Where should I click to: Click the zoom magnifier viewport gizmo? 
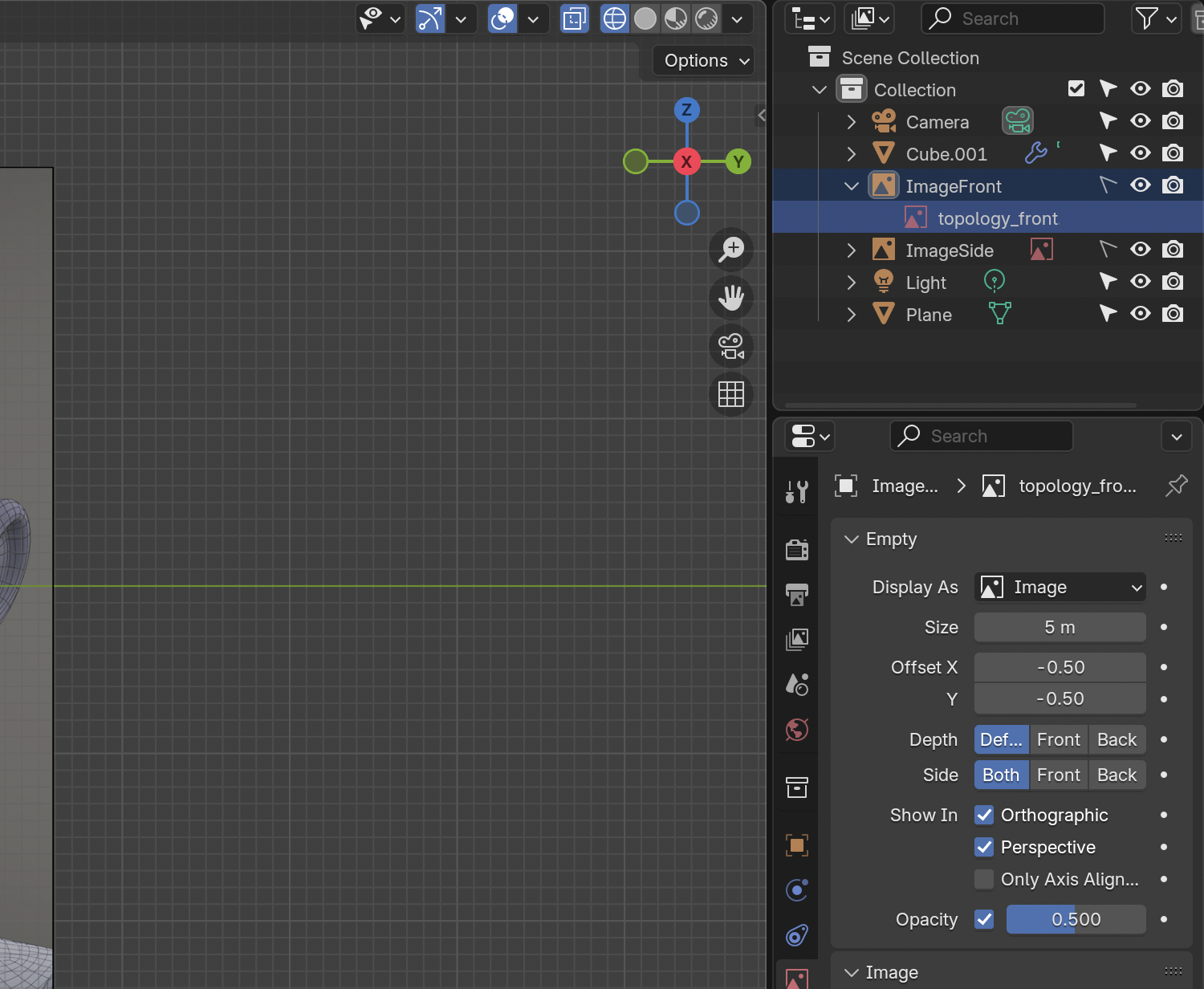(731, 249)
